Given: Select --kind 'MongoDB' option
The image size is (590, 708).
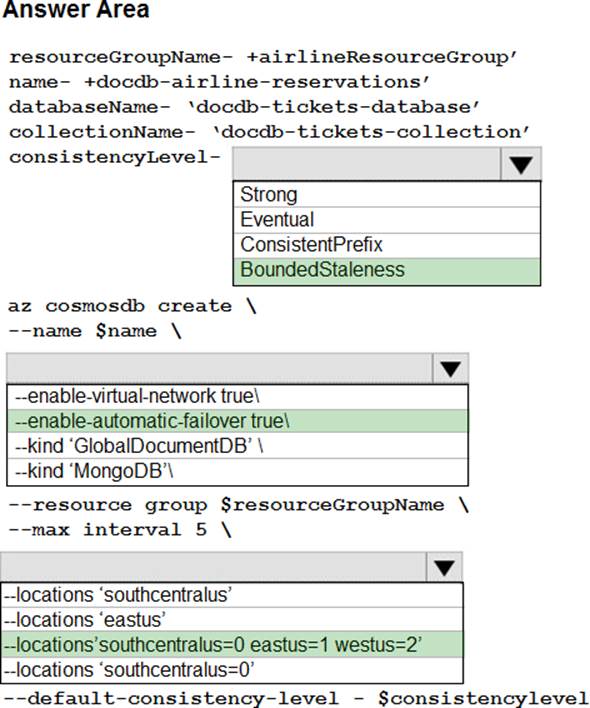Looking at the screenshot, I should (237, 472).
